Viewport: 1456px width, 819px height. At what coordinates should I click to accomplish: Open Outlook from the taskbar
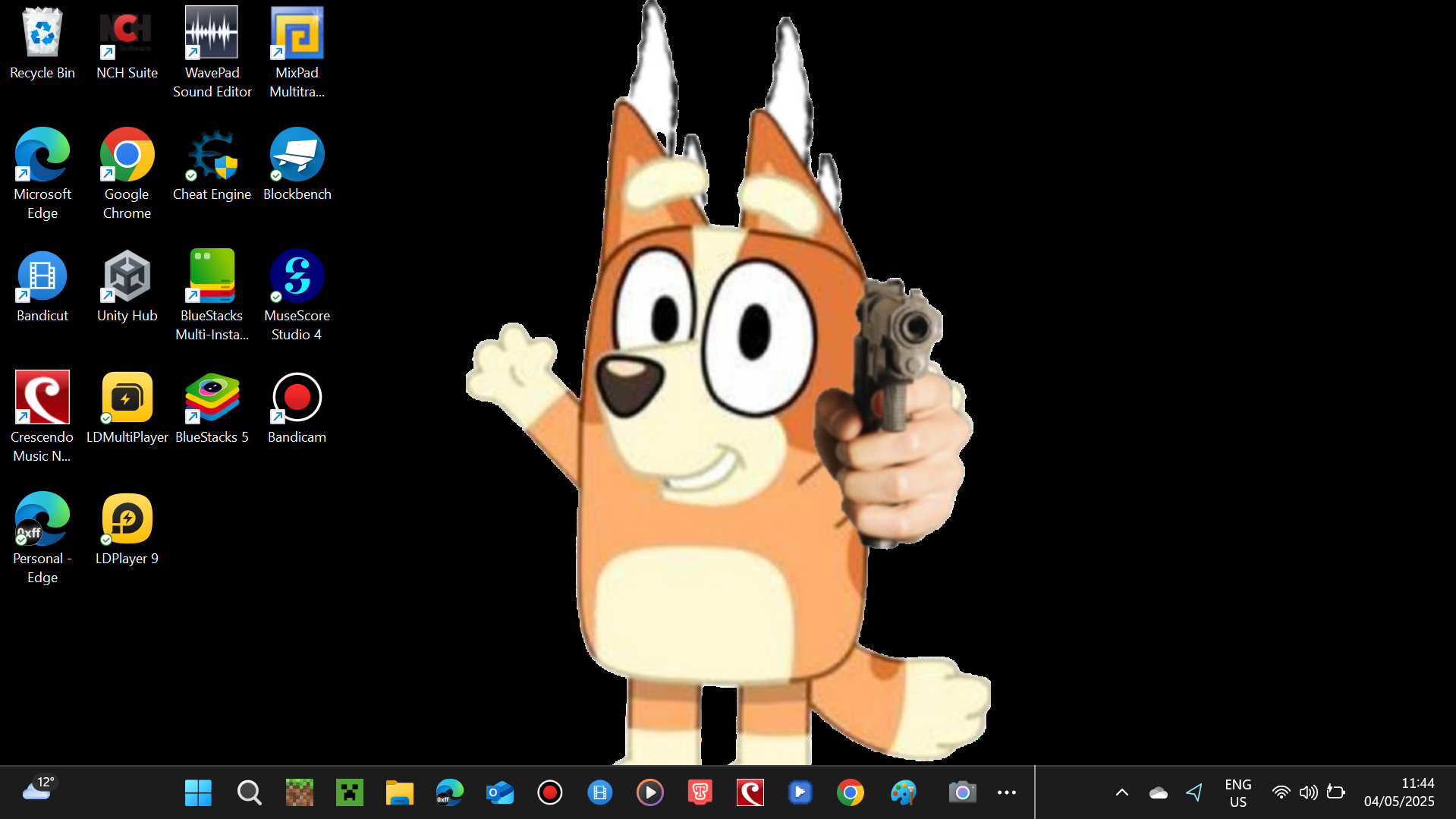pos(500,792)
